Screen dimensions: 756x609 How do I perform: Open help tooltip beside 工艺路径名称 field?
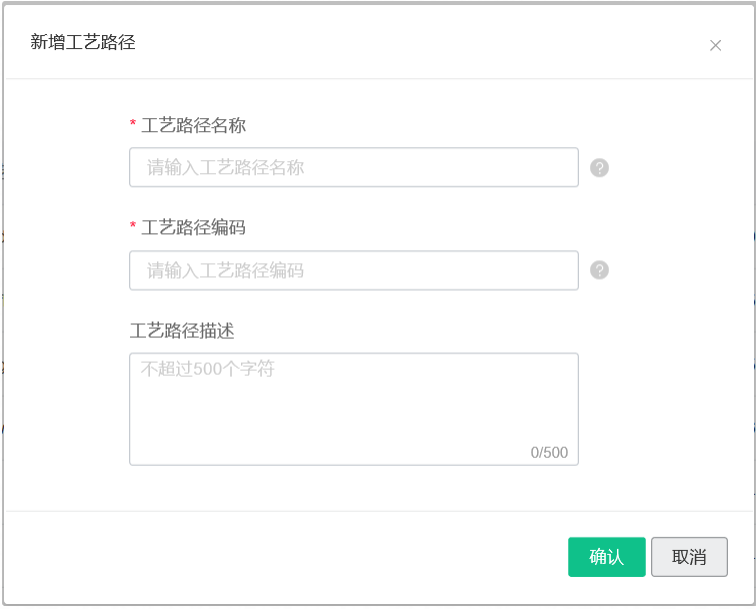click(599, 168)
